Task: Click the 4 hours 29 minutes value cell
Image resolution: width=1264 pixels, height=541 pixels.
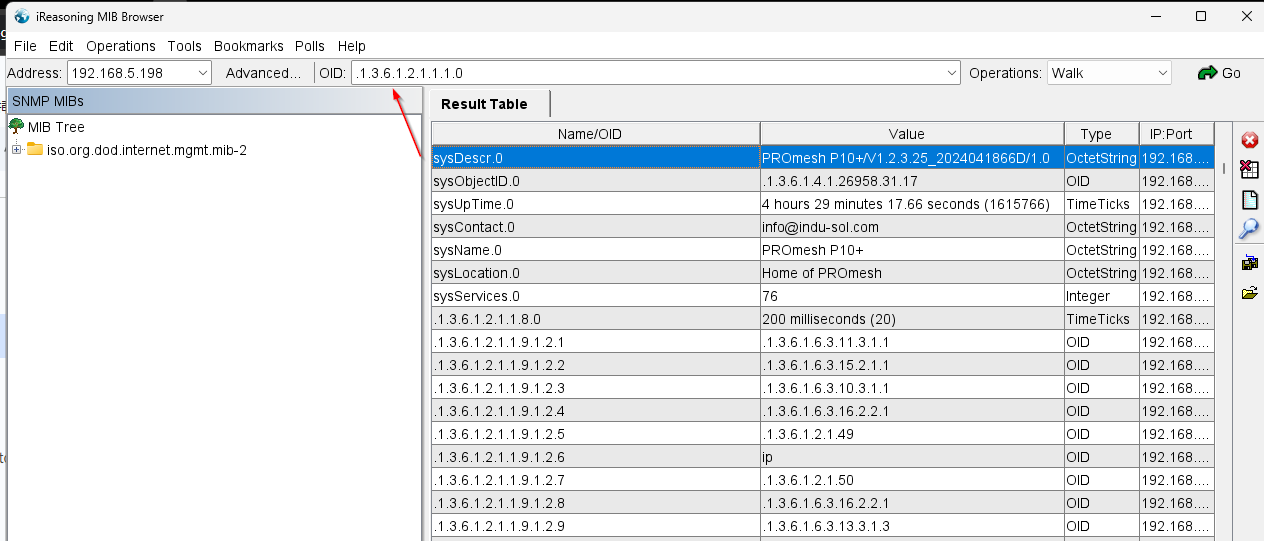Action: click(x=912, y=204)
